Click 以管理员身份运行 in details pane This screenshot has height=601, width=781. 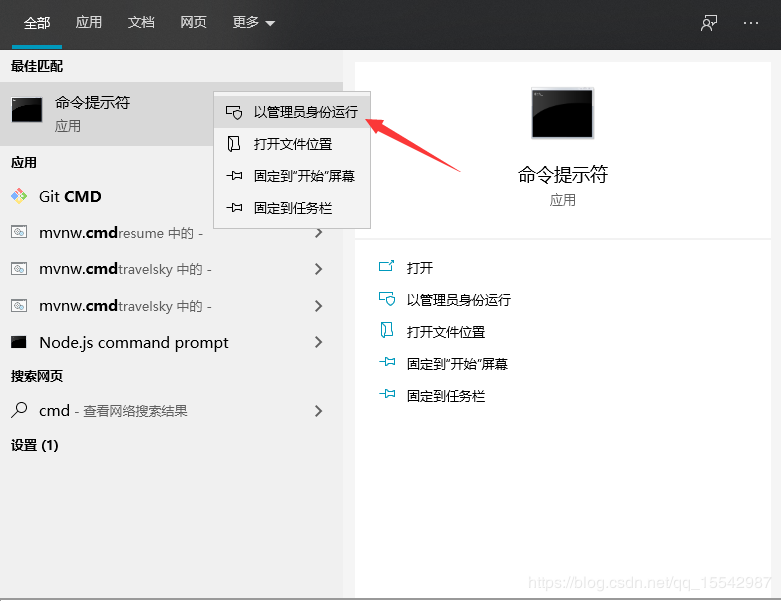tap(459, 300)
